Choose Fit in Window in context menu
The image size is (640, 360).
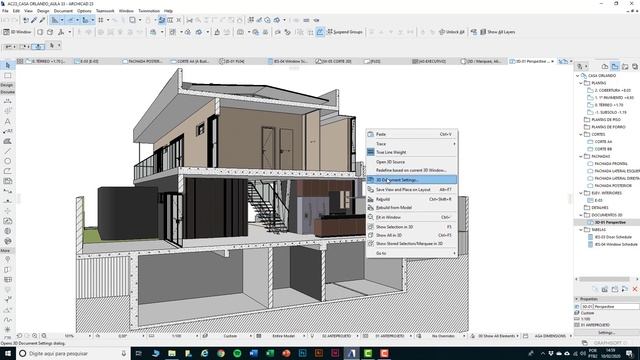pos(411,217)
